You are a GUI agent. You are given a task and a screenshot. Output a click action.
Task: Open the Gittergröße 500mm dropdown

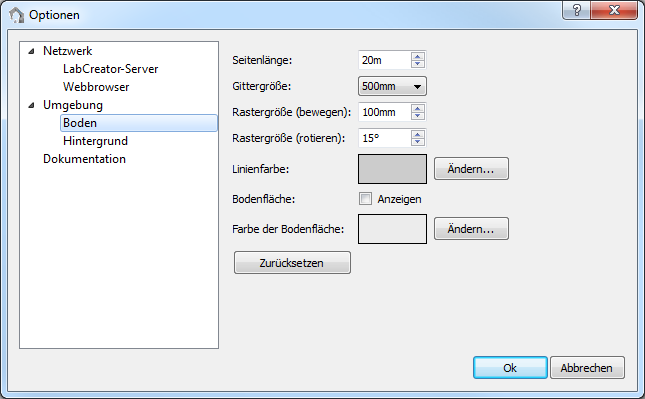click(x=392, y=86)
